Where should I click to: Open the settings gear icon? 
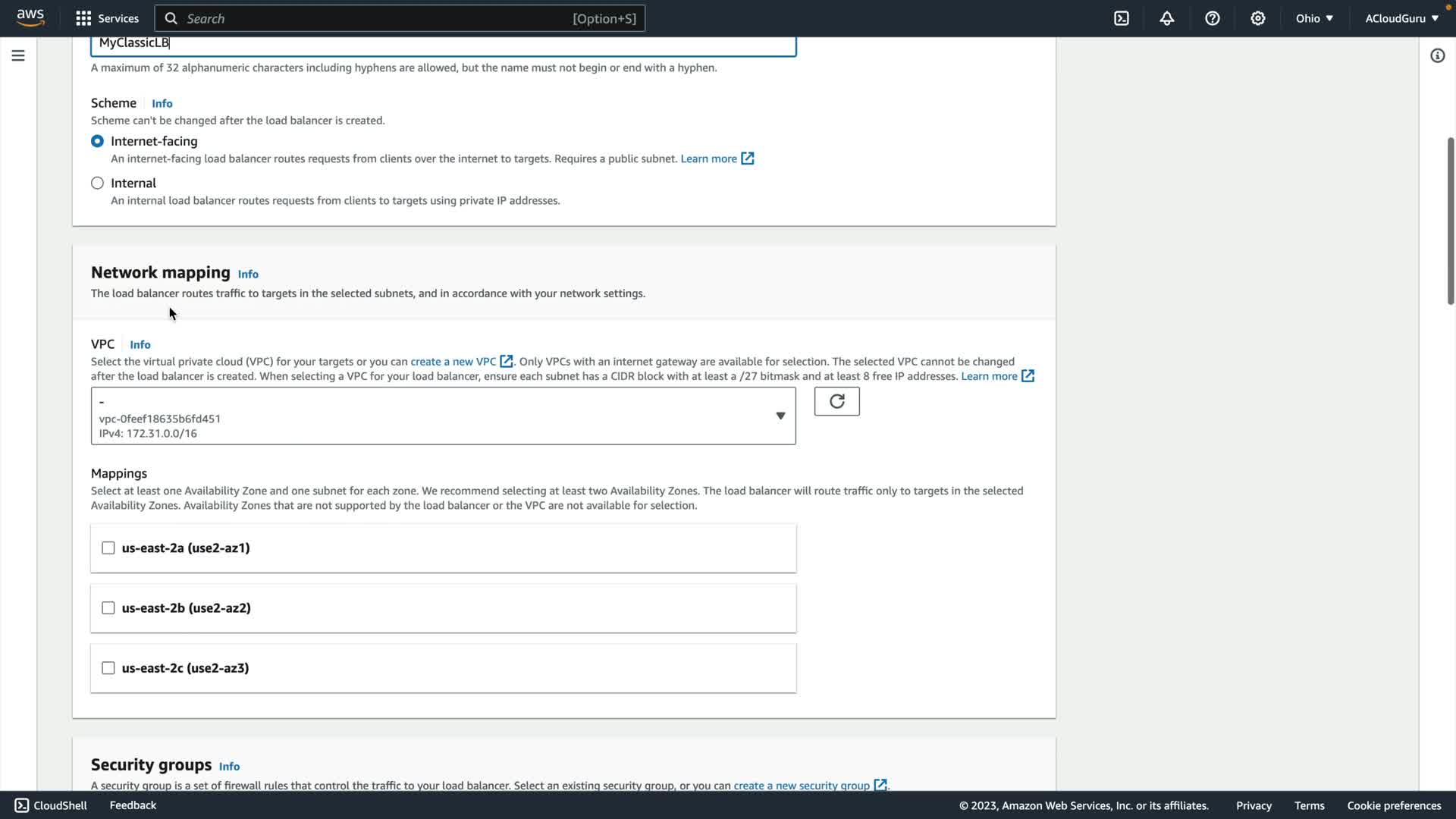(1258, 18)
